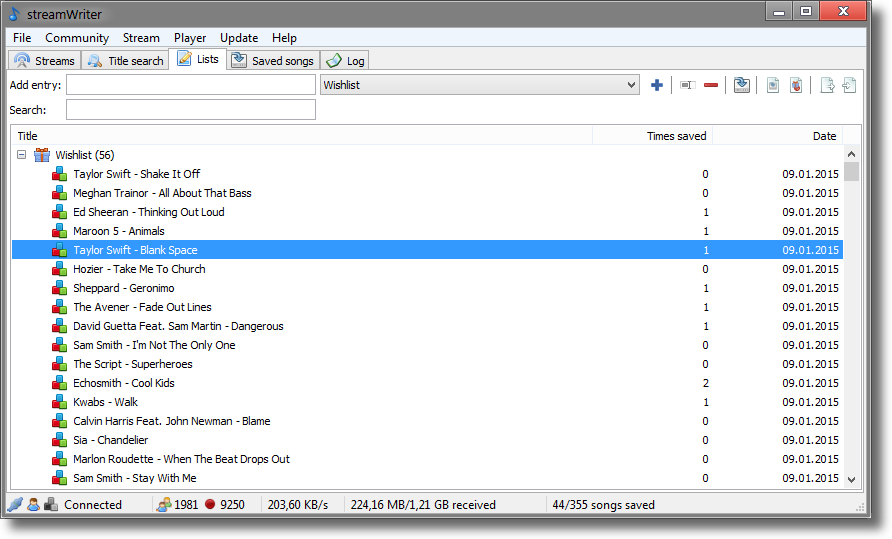Click the list scrollbar down arrow

[852, 479]
